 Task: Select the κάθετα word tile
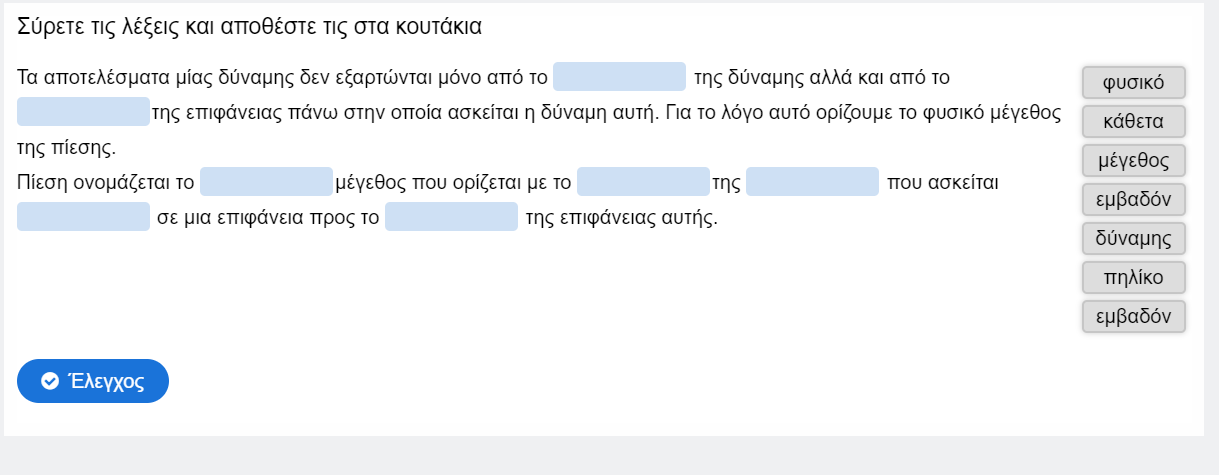pyautogui.click(x=1133, y=121)
